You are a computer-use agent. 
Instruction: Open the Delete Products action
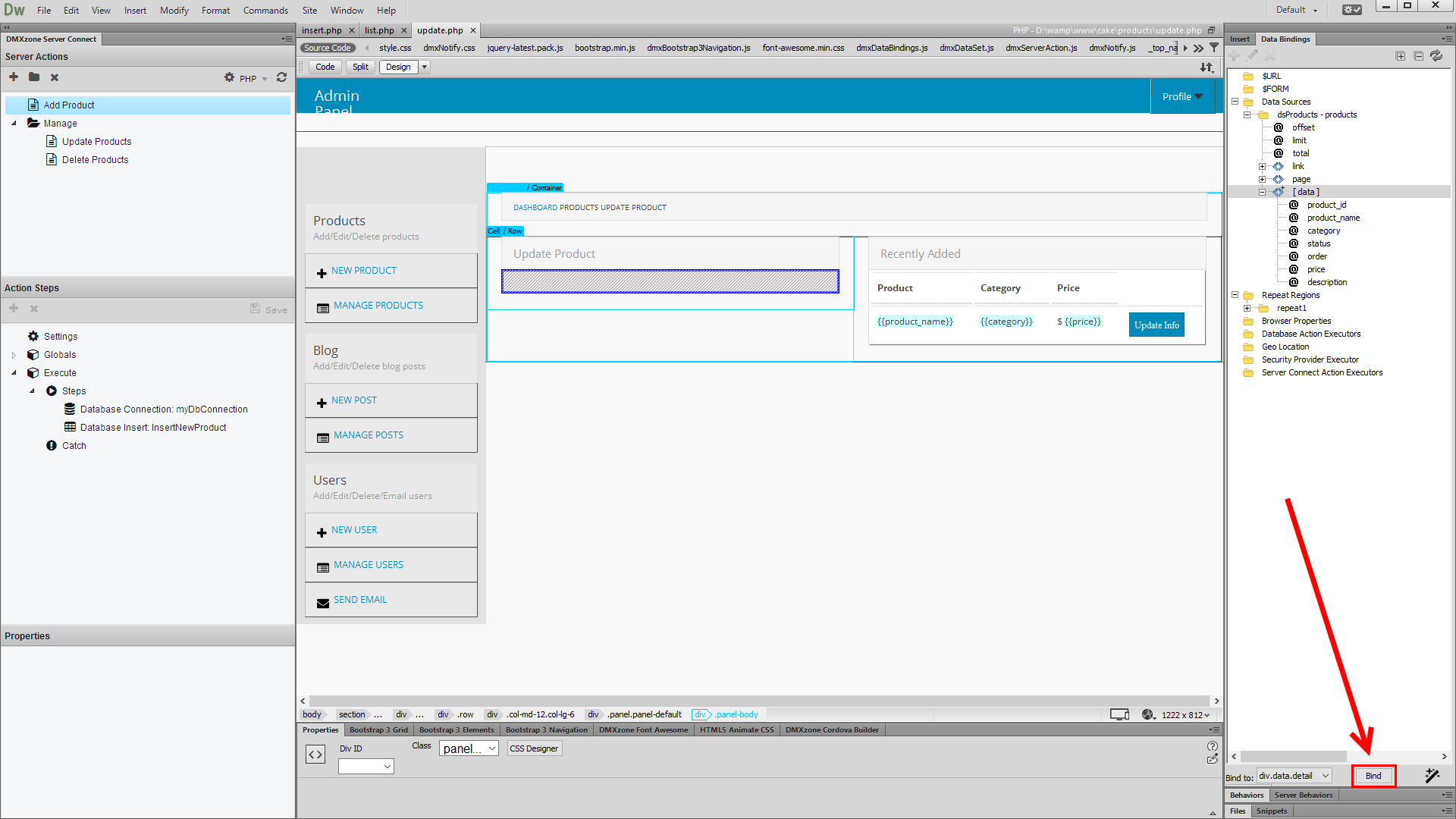[95, 160]
